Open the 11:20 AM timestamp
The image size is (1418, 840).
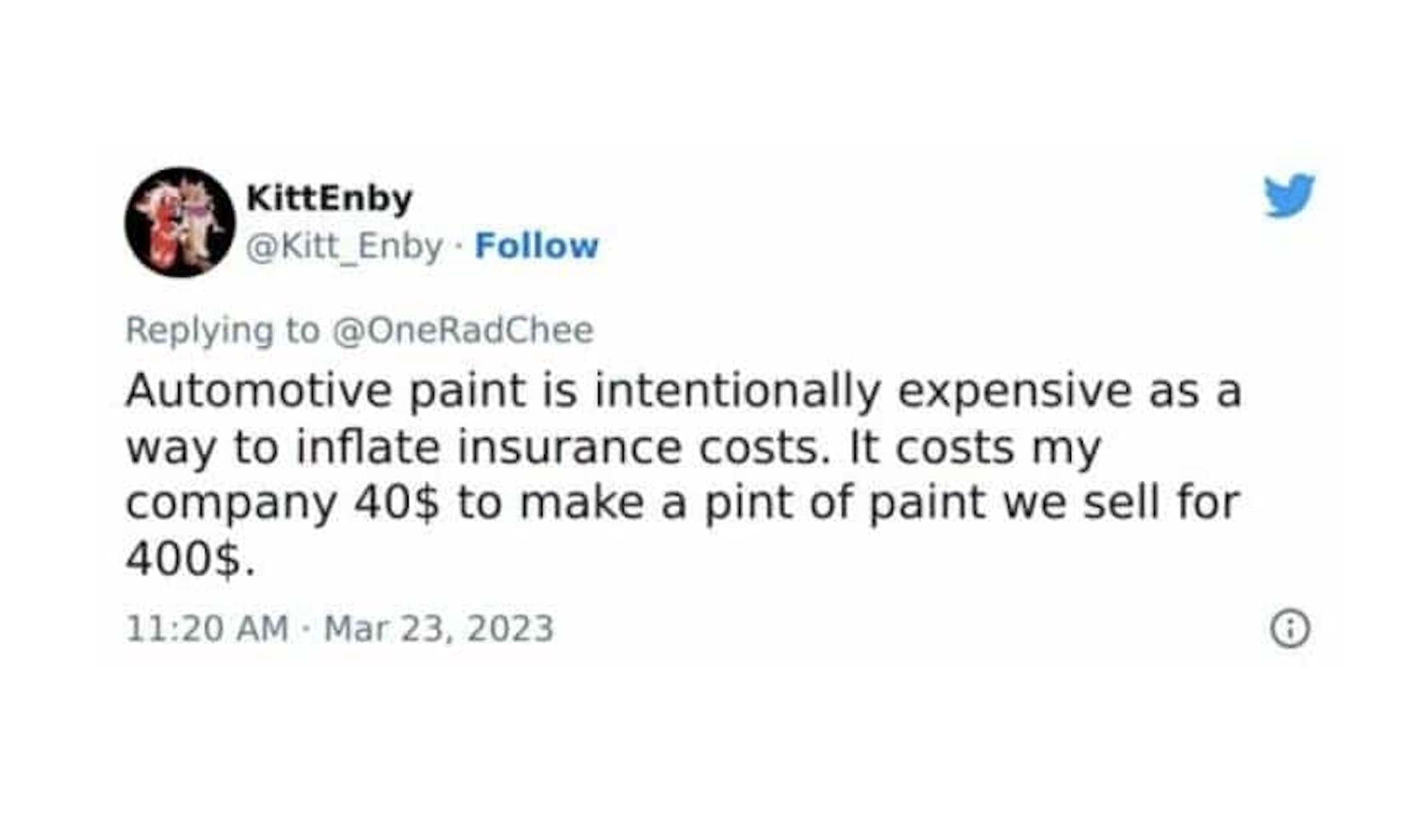tap(207, 629)
